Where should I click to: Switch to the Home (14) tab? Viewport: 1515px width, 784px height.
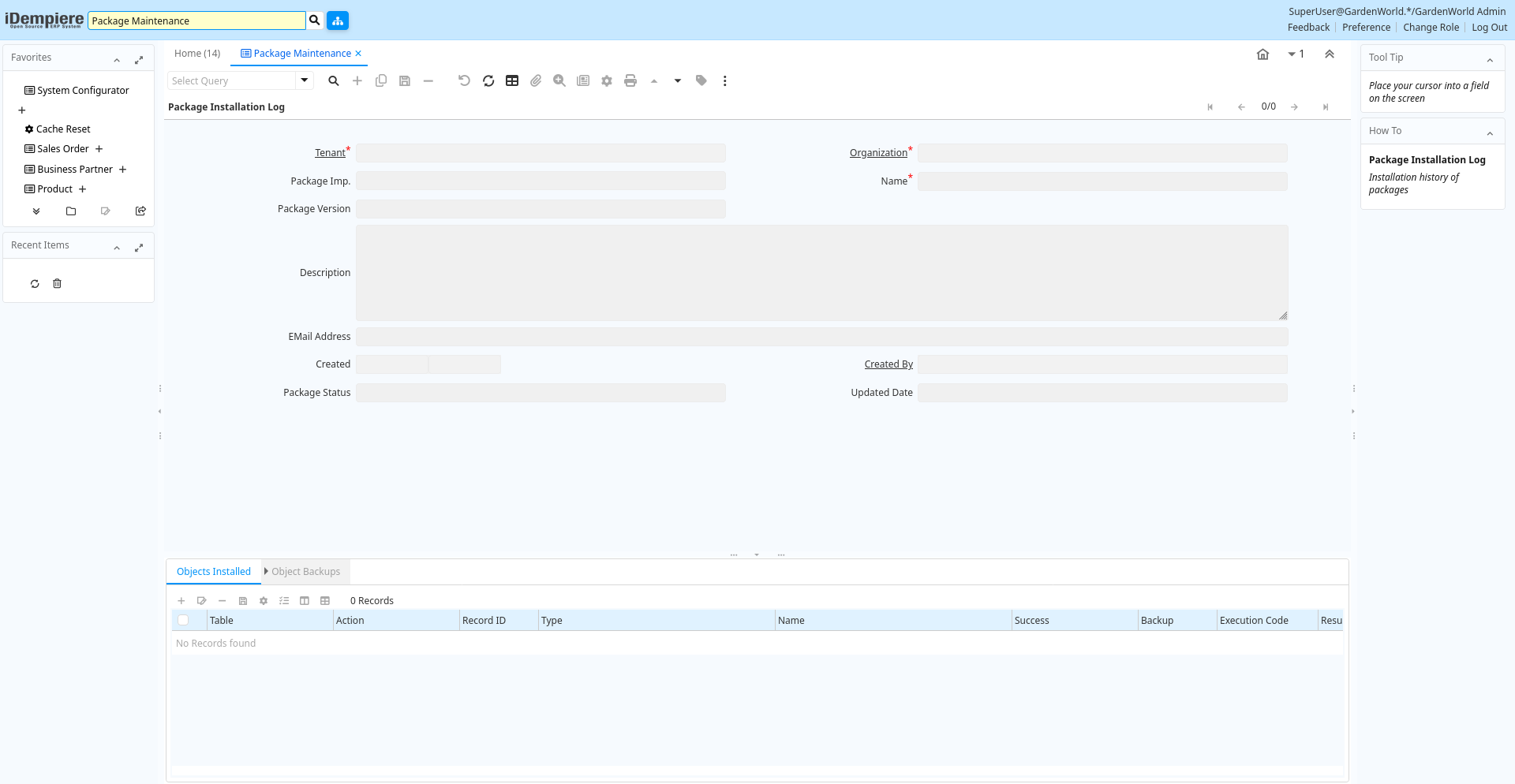click(x=197, y=54)
